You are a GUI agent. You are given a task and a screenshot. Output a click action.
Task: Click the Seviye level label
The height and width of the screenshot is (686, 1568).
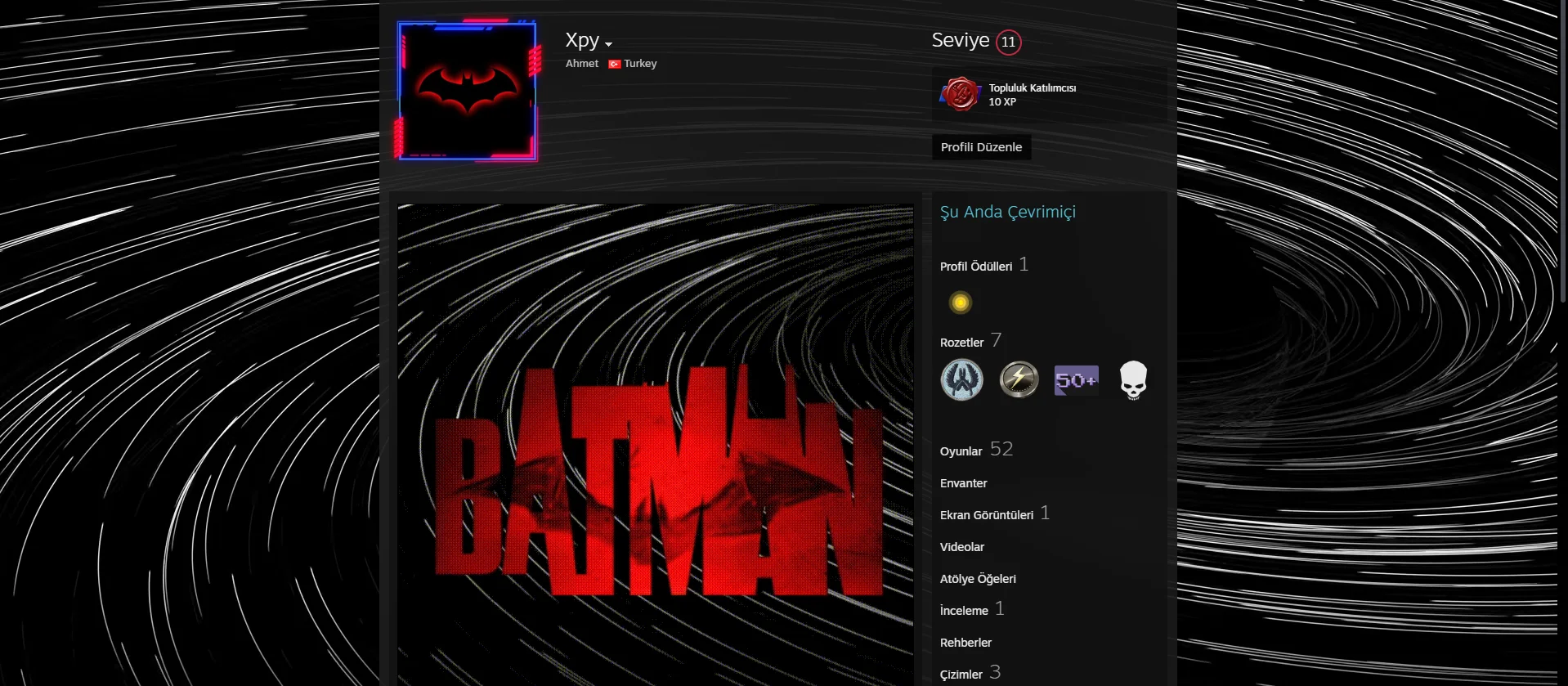961,40
